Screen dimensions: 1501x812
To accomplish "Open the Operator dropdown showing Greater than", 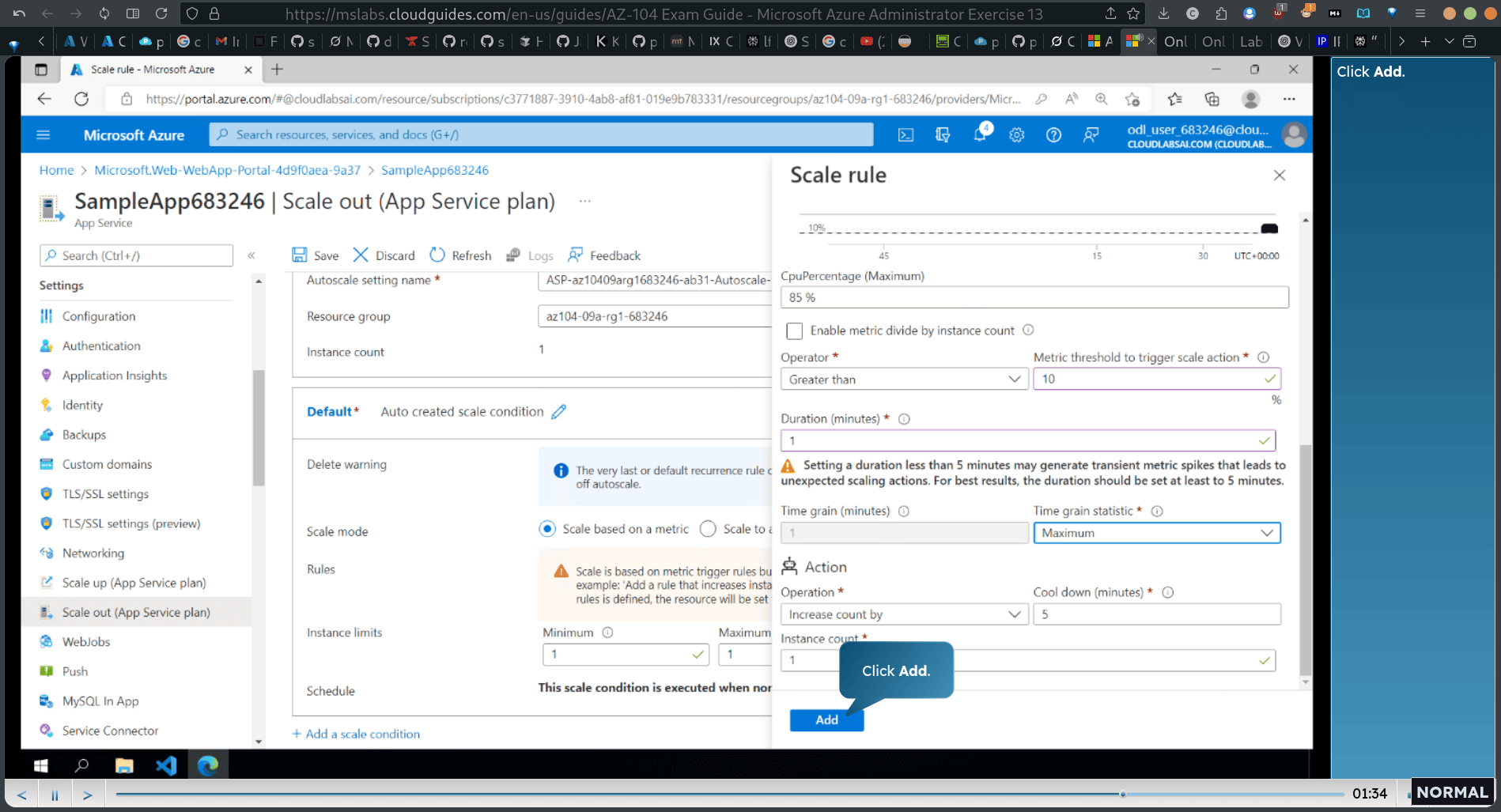I will (x=904, y=380).
